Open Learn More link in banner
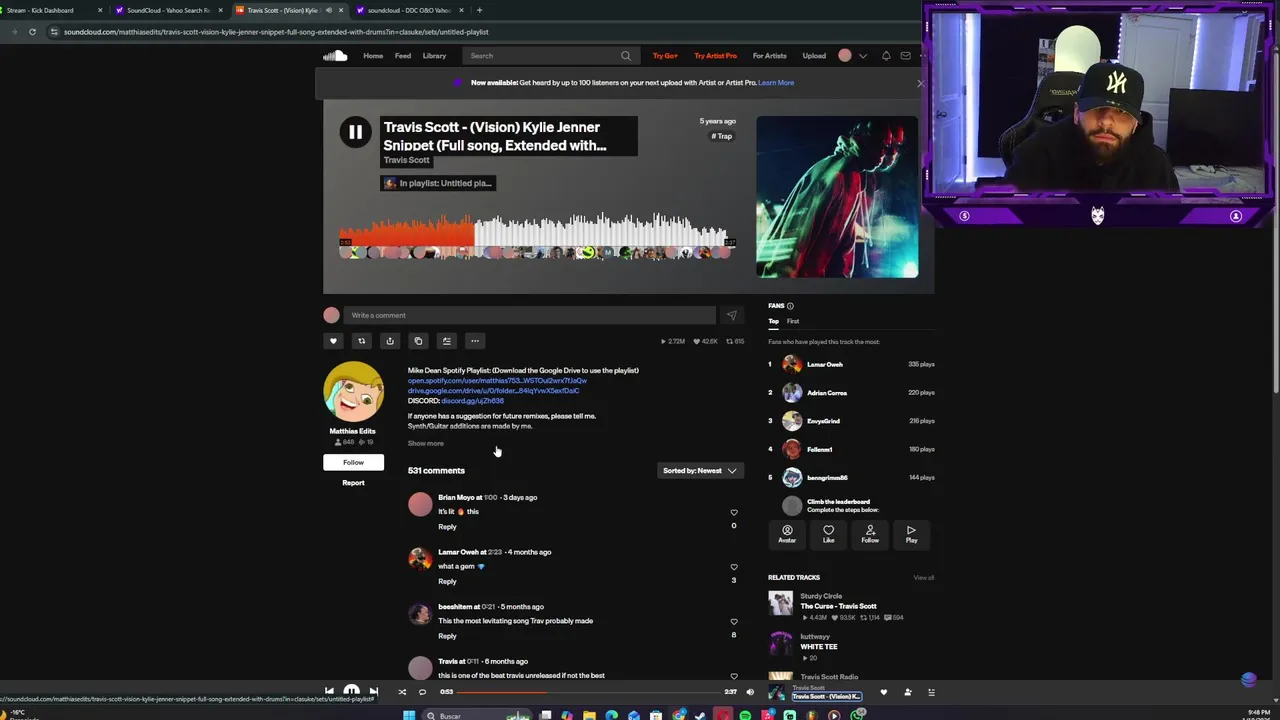This screenshot has width=1280, height=720. point(776,83)
